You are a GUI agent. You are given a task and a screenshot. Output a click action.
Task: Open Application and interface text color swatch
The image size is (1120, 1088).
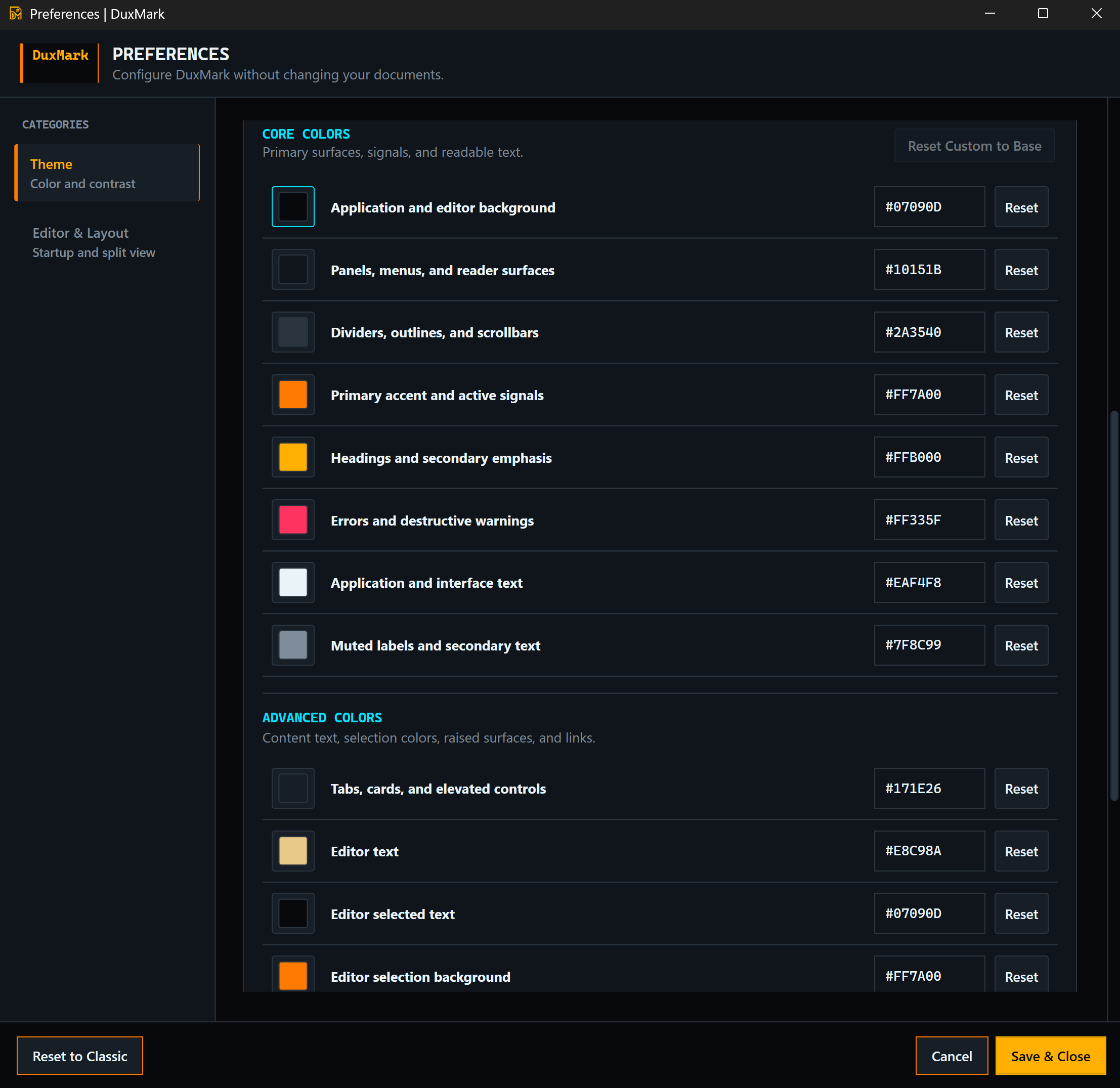[x=293, y=582]
